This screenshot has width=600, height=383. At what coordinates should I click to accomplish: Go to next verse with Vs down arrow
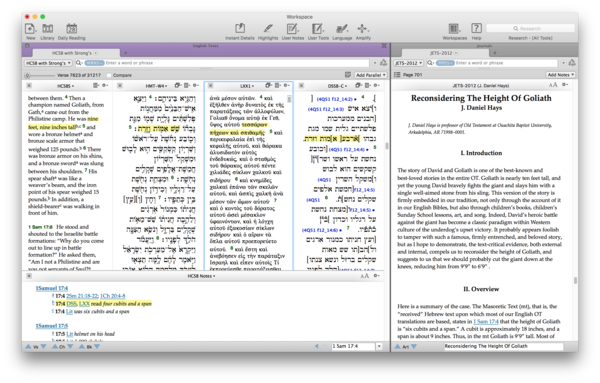[43, 346]
